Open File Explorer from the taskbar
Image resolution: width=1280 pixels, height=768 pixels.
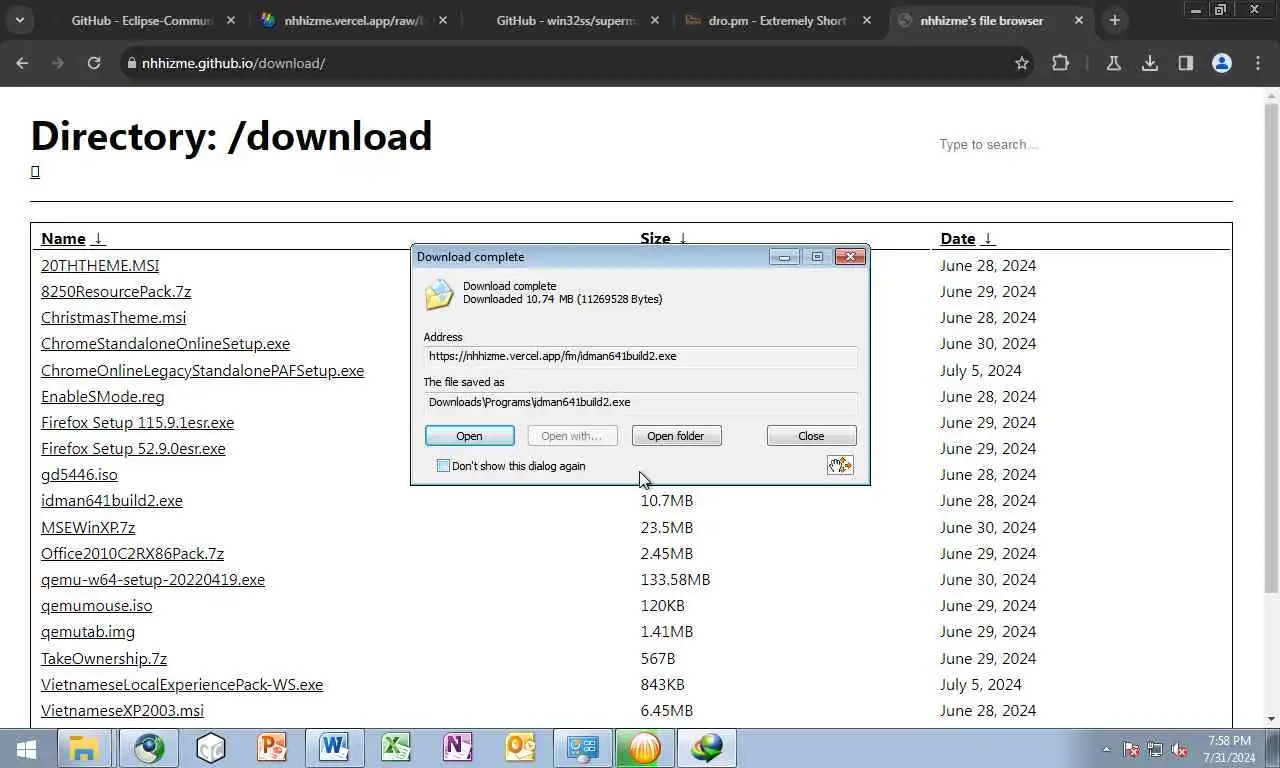[84, 748]
